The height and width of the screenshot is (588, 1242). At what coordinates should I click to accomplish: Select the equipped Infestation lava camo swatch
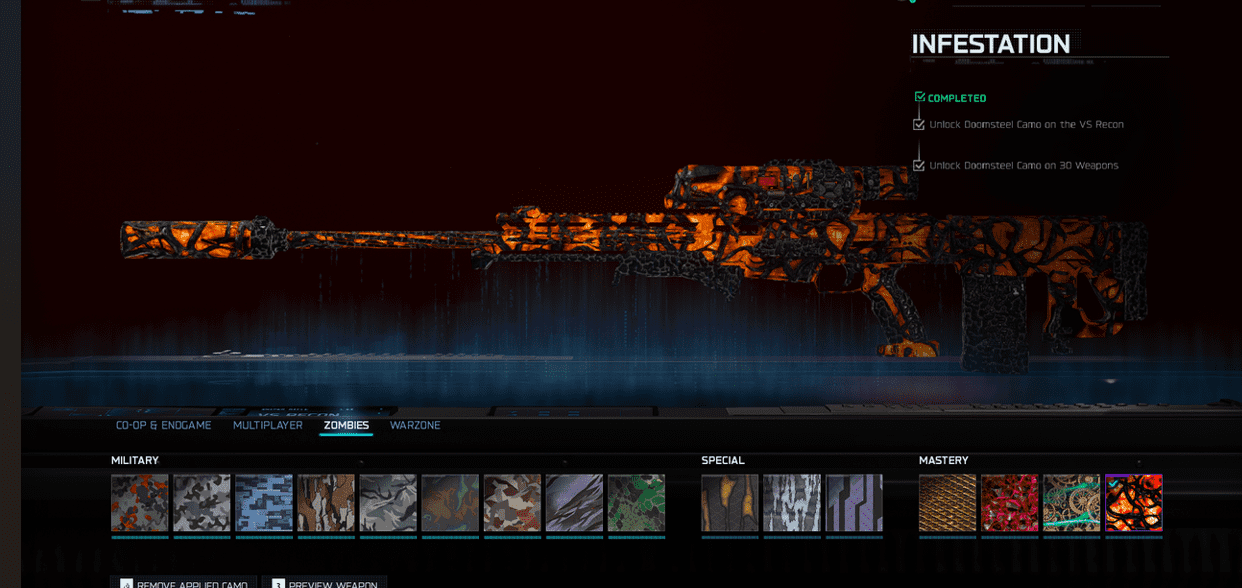(1133, 502)
